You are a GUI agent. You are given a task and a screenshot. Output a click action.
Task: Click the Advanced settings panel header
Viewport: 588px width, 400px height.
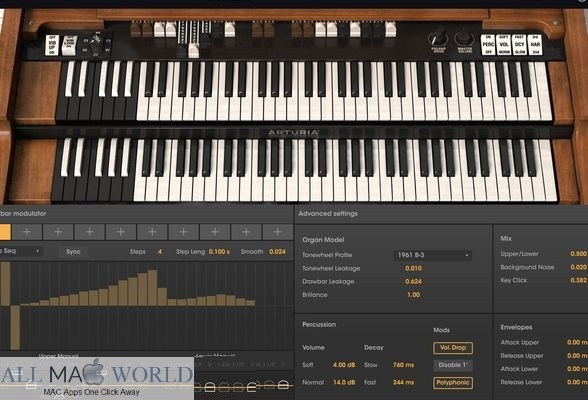328,214
